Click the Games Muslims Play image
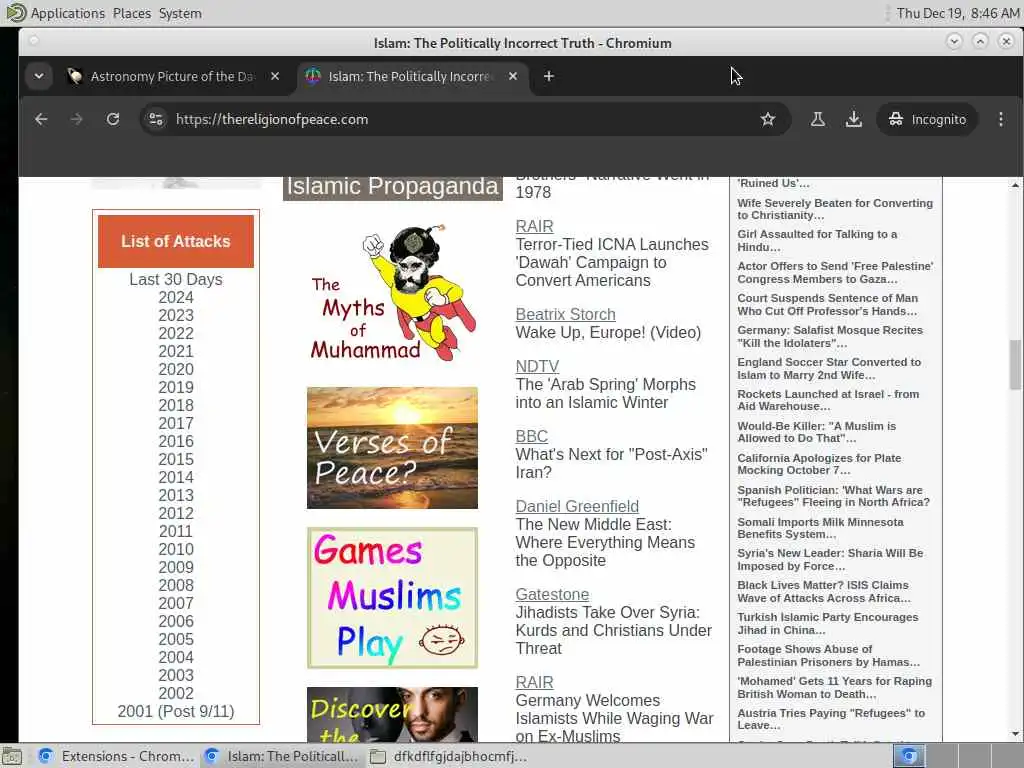The image size is (1024, 768). pos(392,598)
